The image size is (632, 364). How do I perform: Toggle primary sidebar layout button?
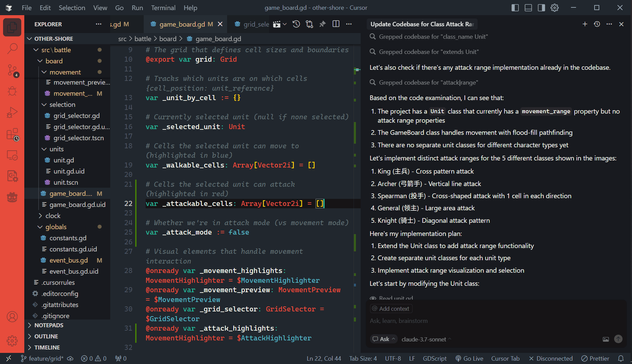[515, 8]
